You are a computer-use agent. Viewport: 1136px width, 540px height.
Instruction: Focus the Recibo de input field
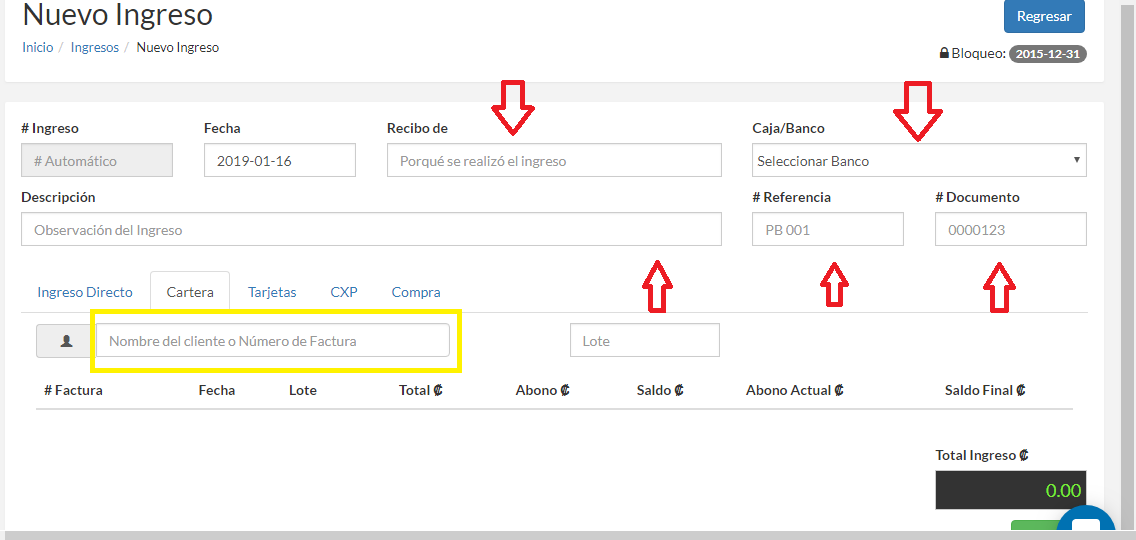pos(553,161)
